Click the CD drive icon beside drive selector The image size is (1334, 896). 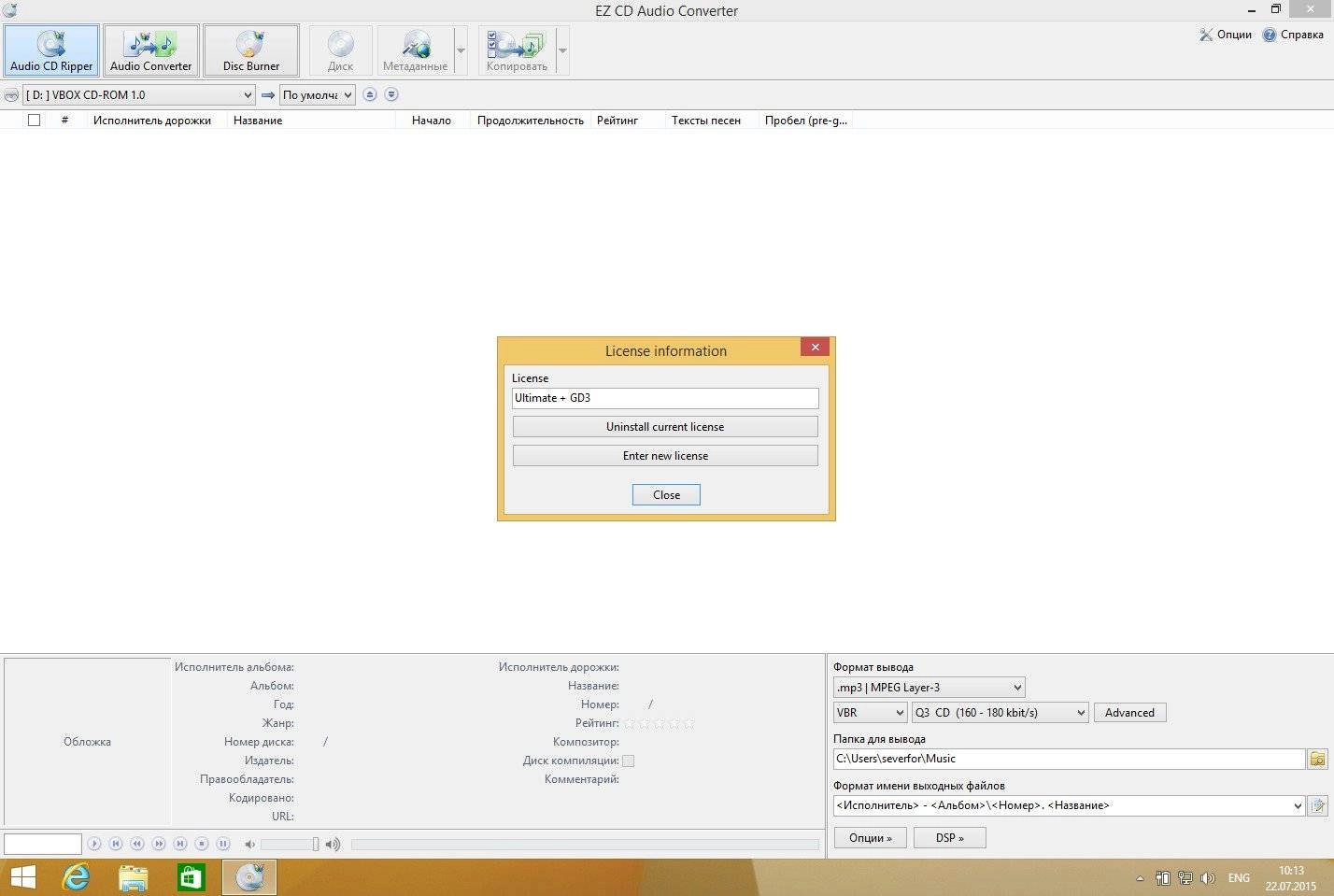[x=11, y=94]
